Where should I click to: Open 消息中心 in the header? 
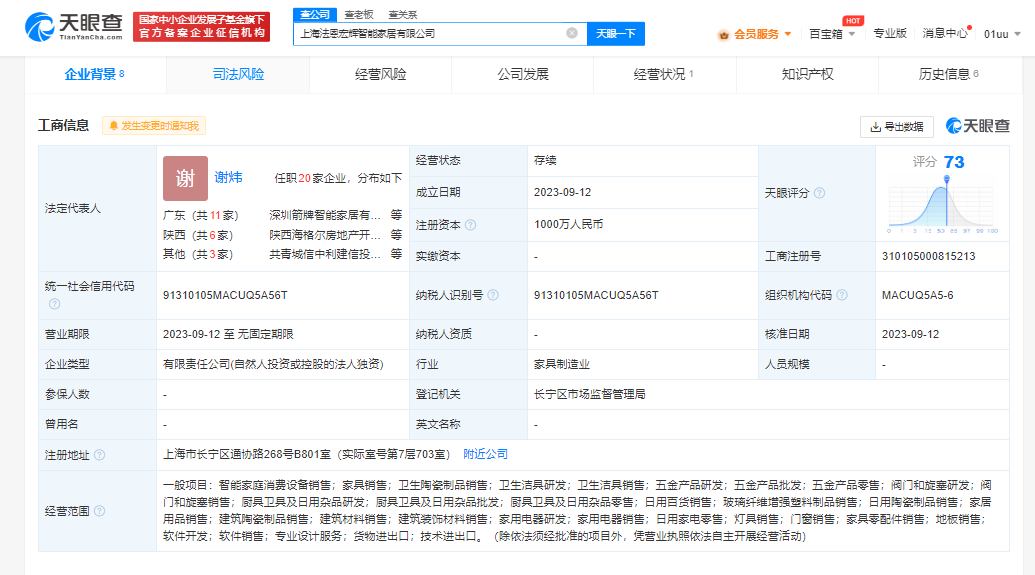945,34
